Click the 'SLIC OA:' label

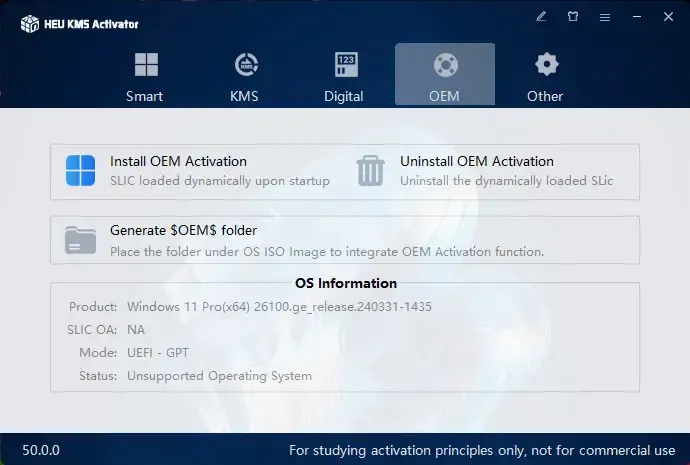tap(92, 330)
